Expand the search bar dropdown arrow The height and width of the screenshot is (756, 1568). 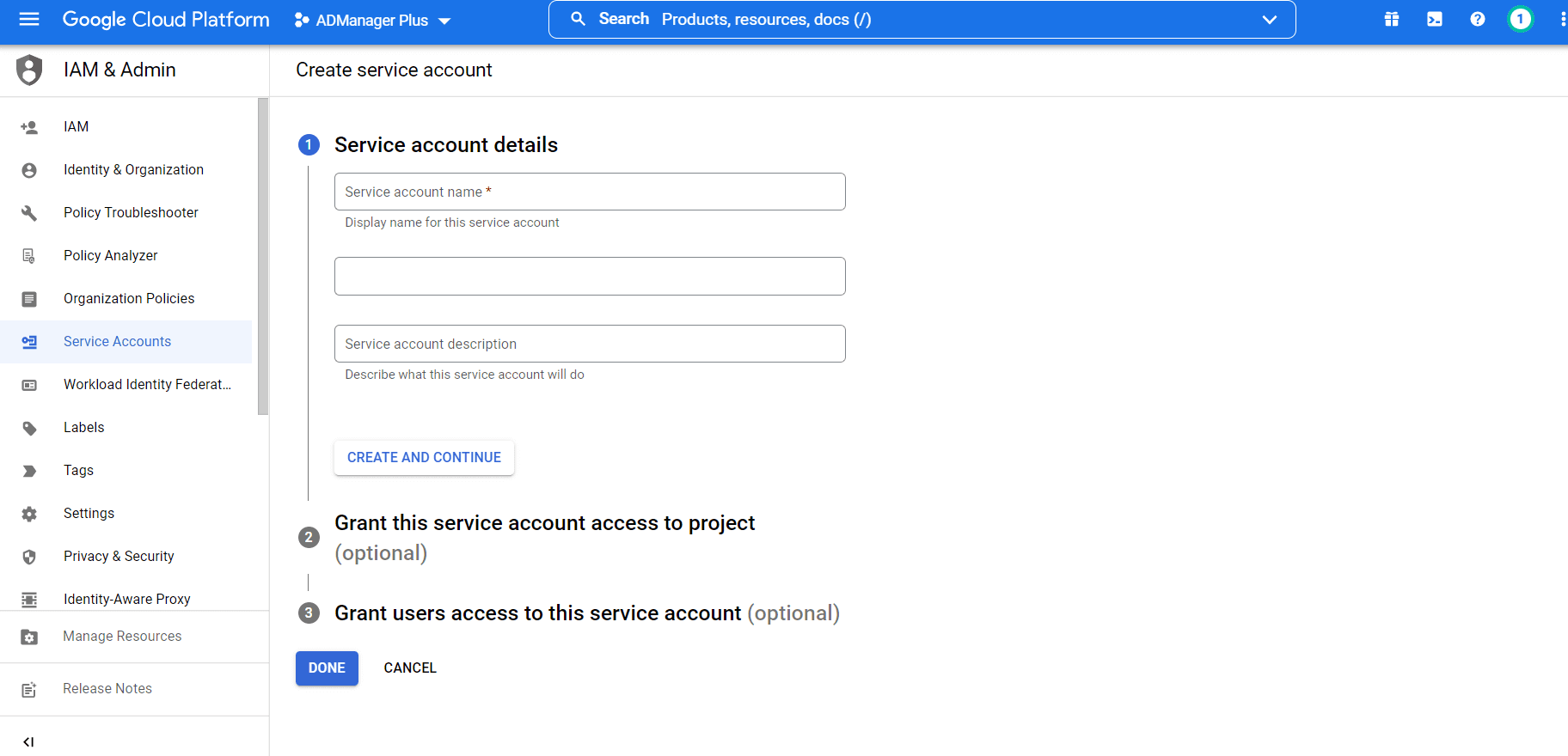click(x=1269, y=20)
